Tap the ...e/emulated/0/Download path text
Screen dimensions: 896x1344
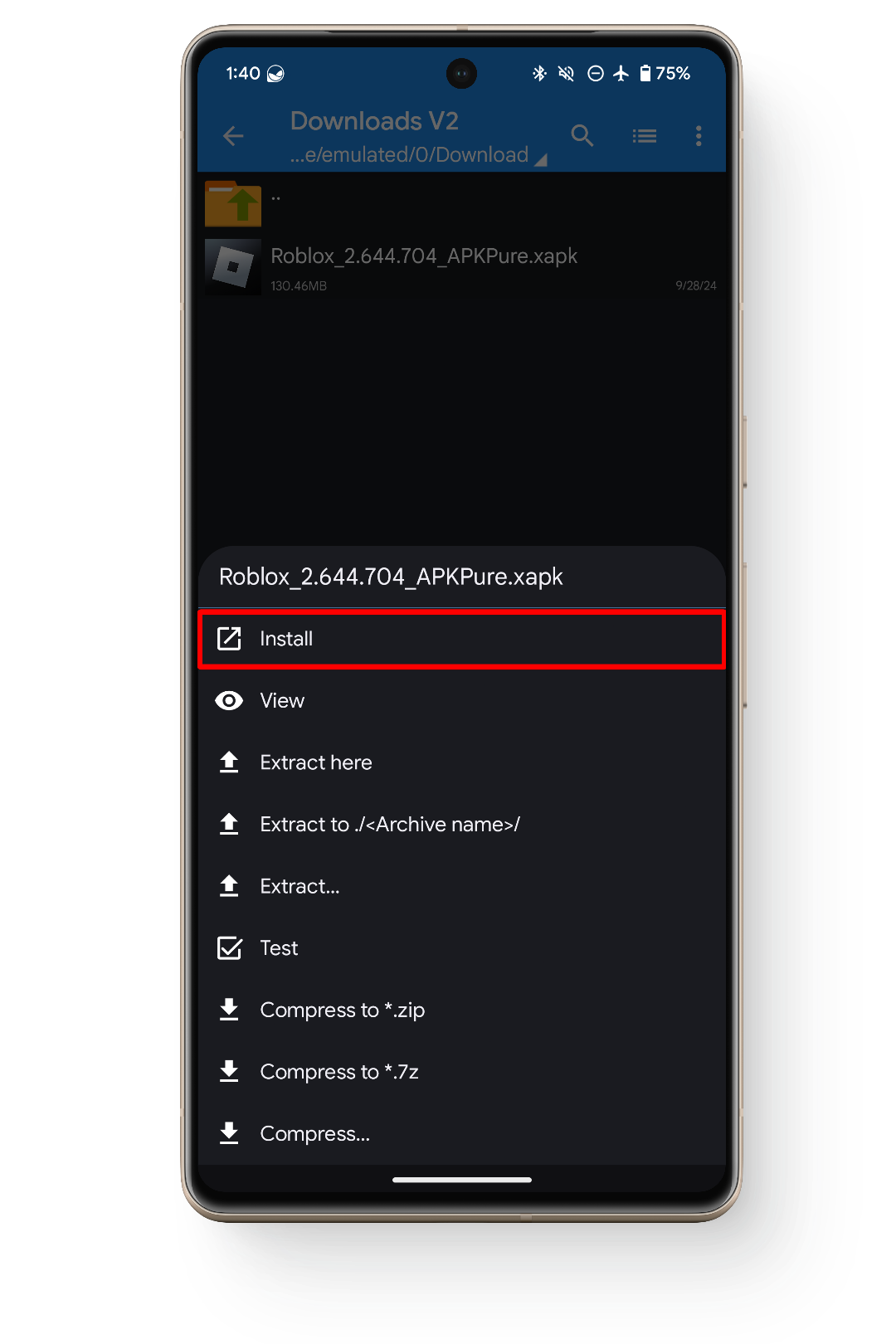[x=409, y=155]
